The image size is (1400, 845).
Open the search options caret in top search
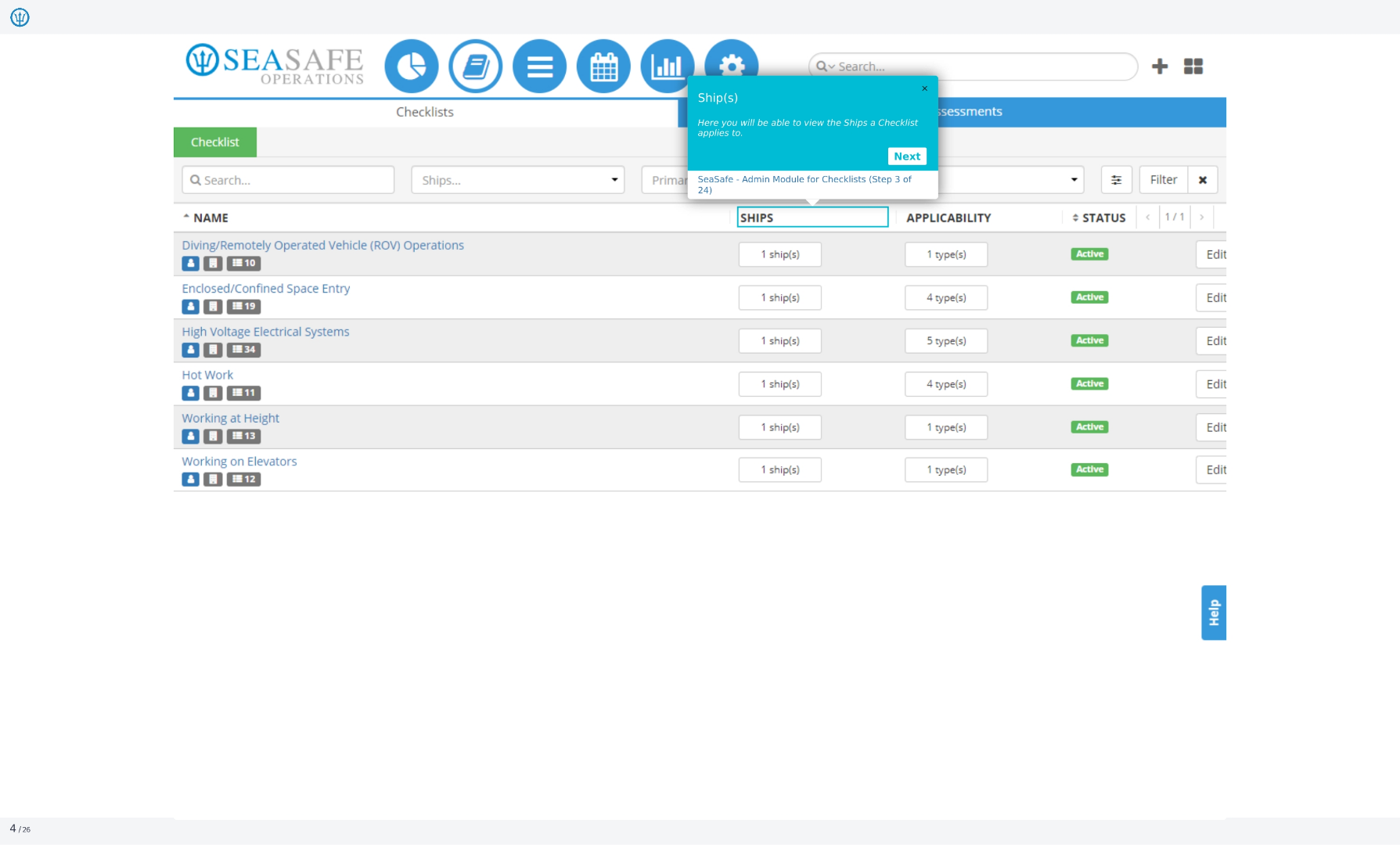pos(832,67)
